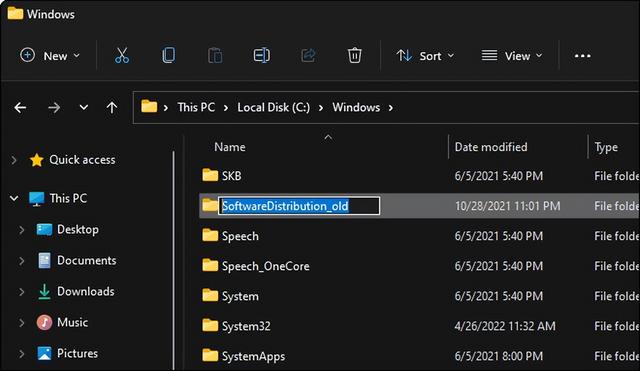The height and width of the screenshot is (371, 640).
Task: Expand the Downloads folder in sidebar
Action: click(21, 291)
